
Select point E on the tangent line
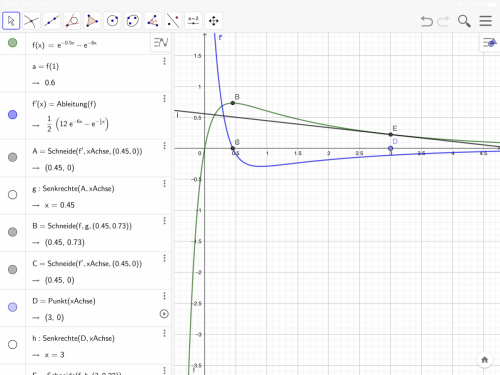tap(391, 134)
